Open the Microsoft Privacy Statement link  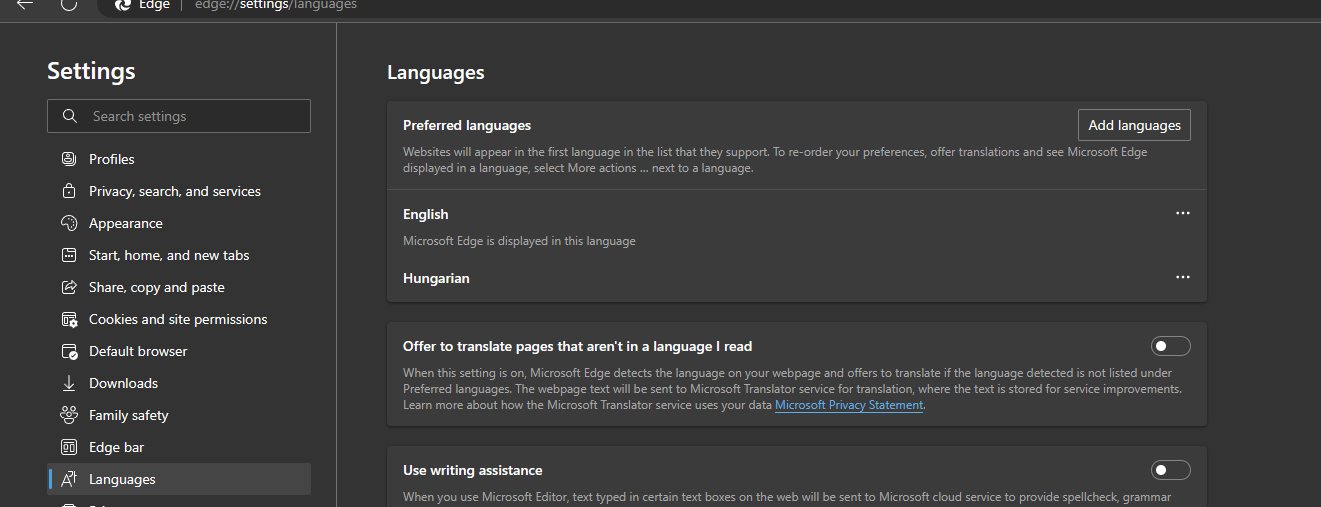(849, 405)
